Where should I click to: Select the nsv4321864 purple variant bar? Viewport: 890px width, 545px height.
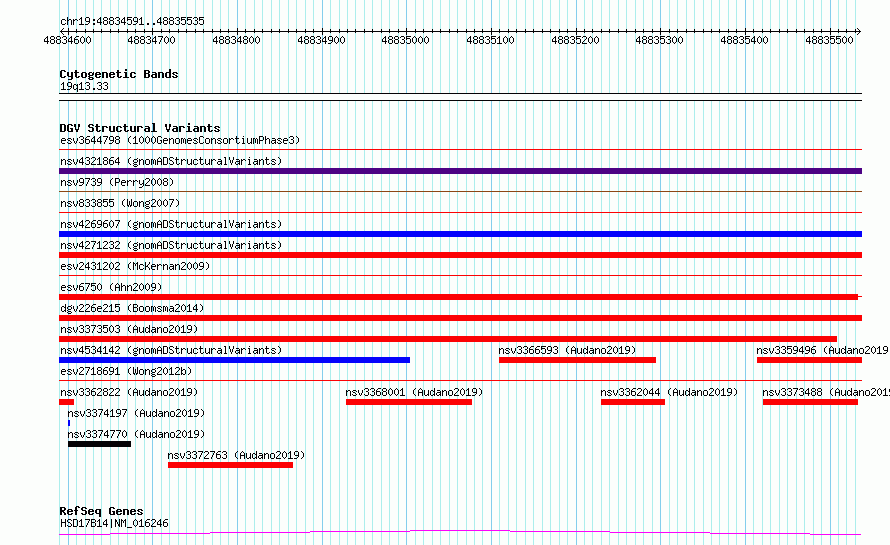pyautogui.click(x=460, y=171)
